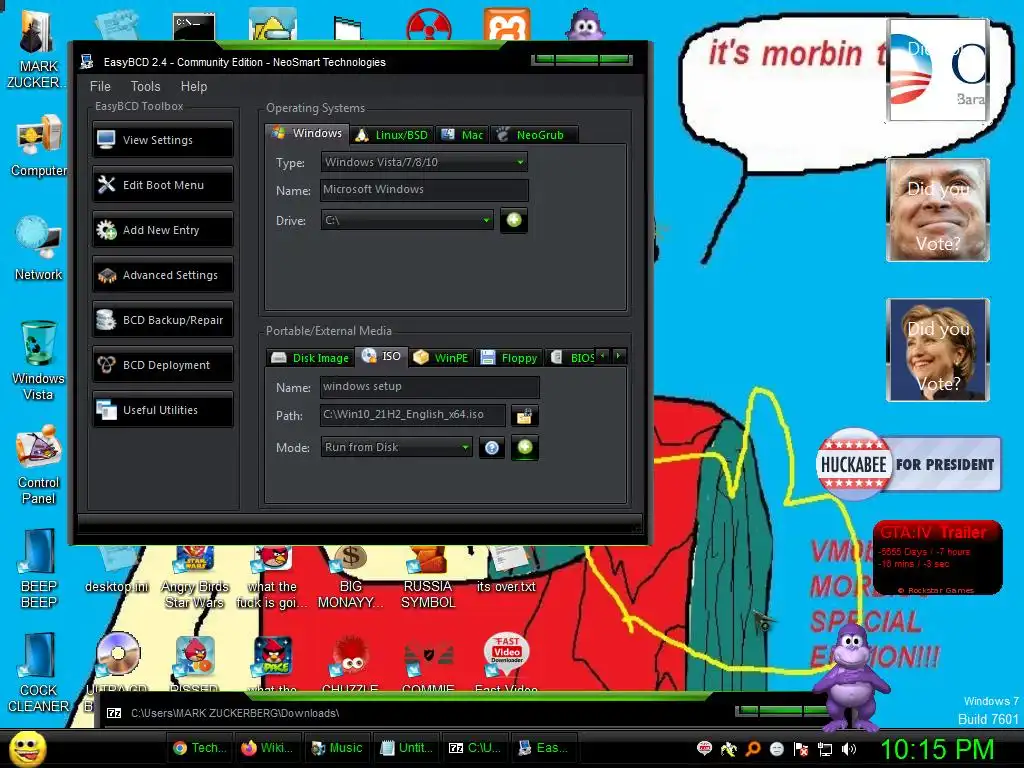Switch to the WinPE tab

point(441,358)
